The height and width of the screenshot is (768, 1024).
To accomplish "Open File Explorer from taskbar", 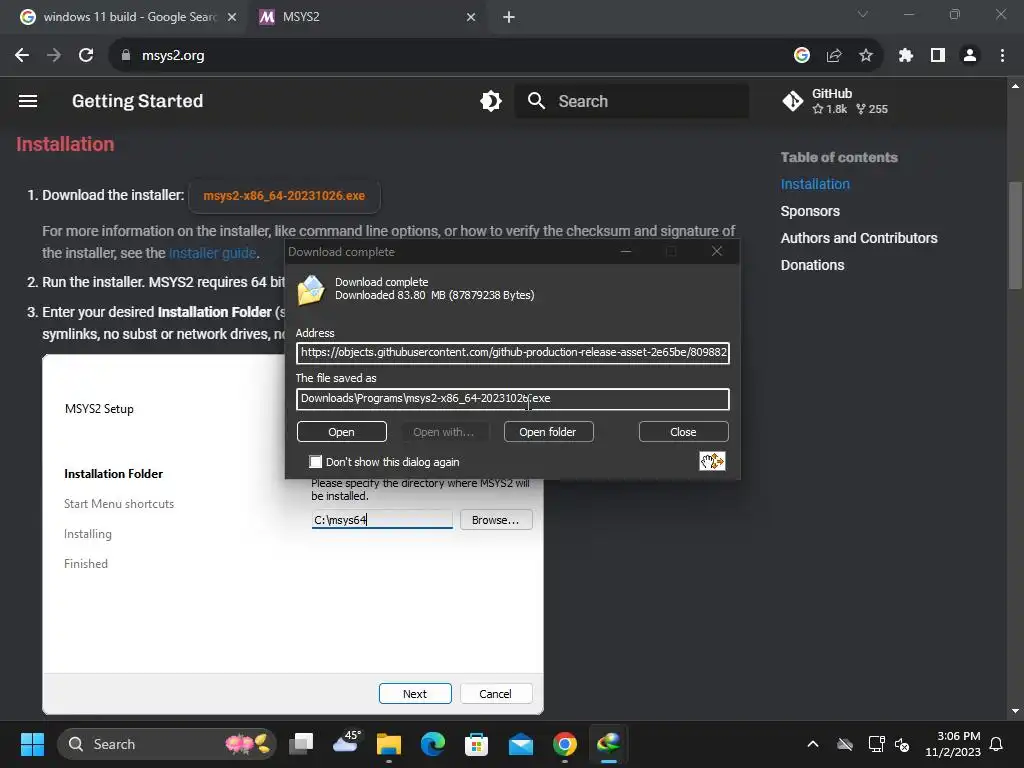I will pos(389,744).
